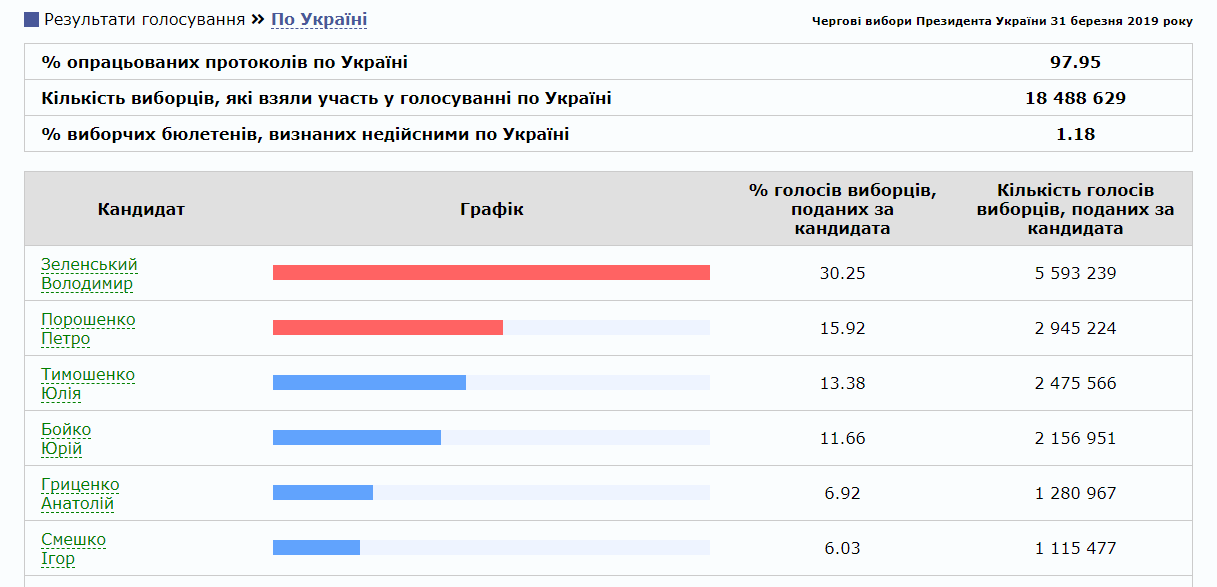
Task: Click Zelensky's red result bar
Action: click(x=491, y=273)
